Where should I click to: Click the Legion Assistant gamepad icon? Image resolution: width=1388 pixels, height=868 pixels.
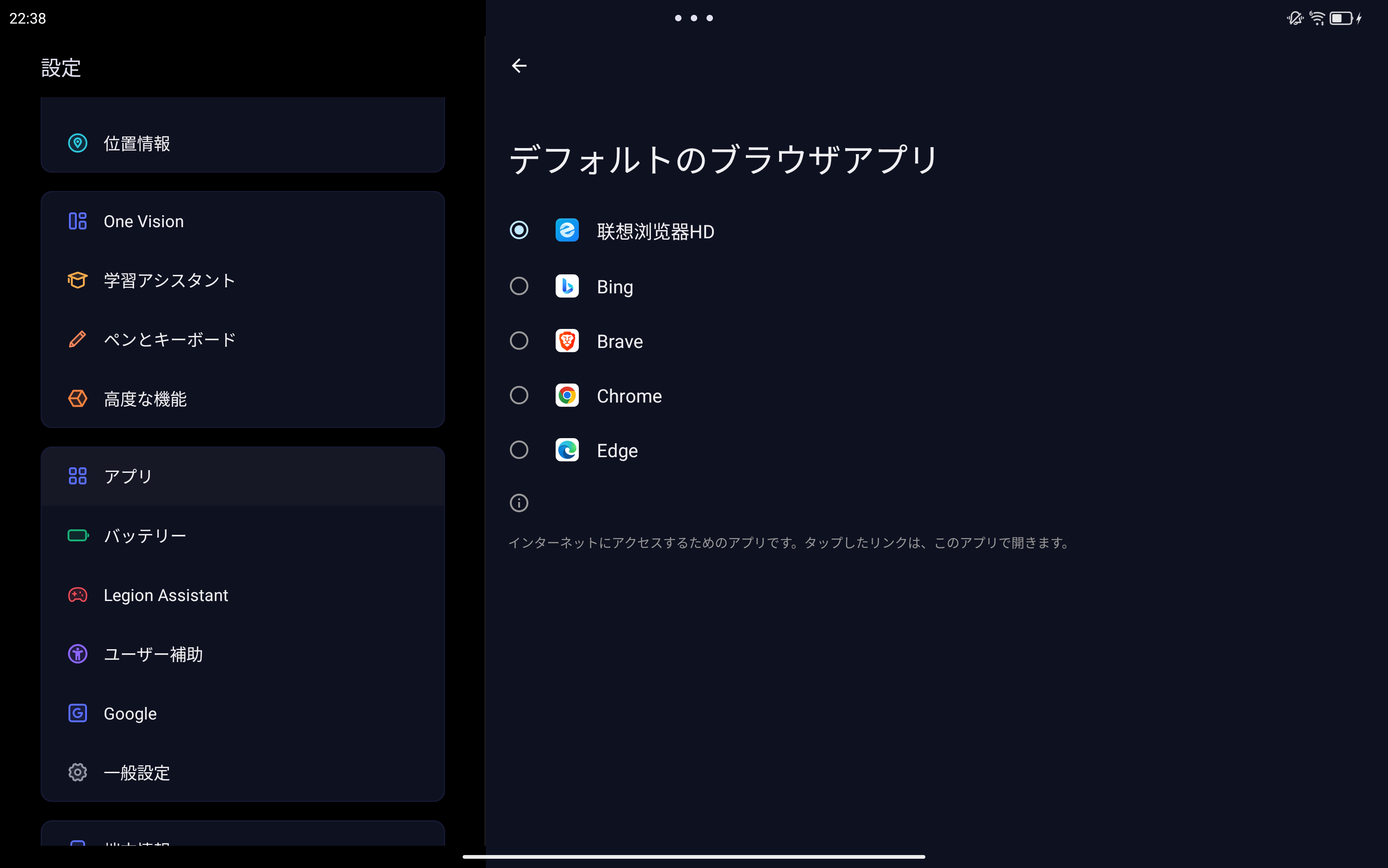coord(77,595)
